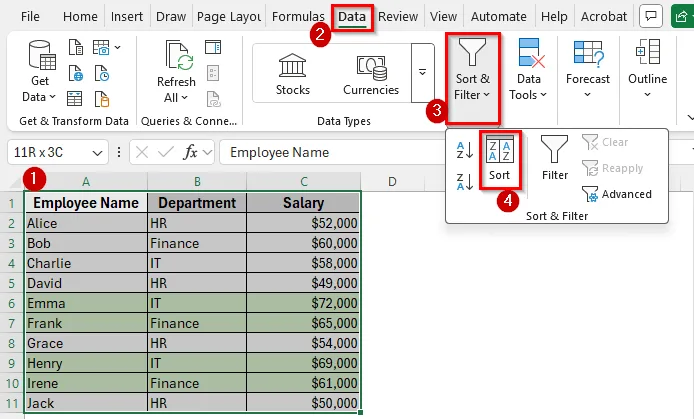694x419 pixels.
Task: Select column B header
Action: point(197,181)
